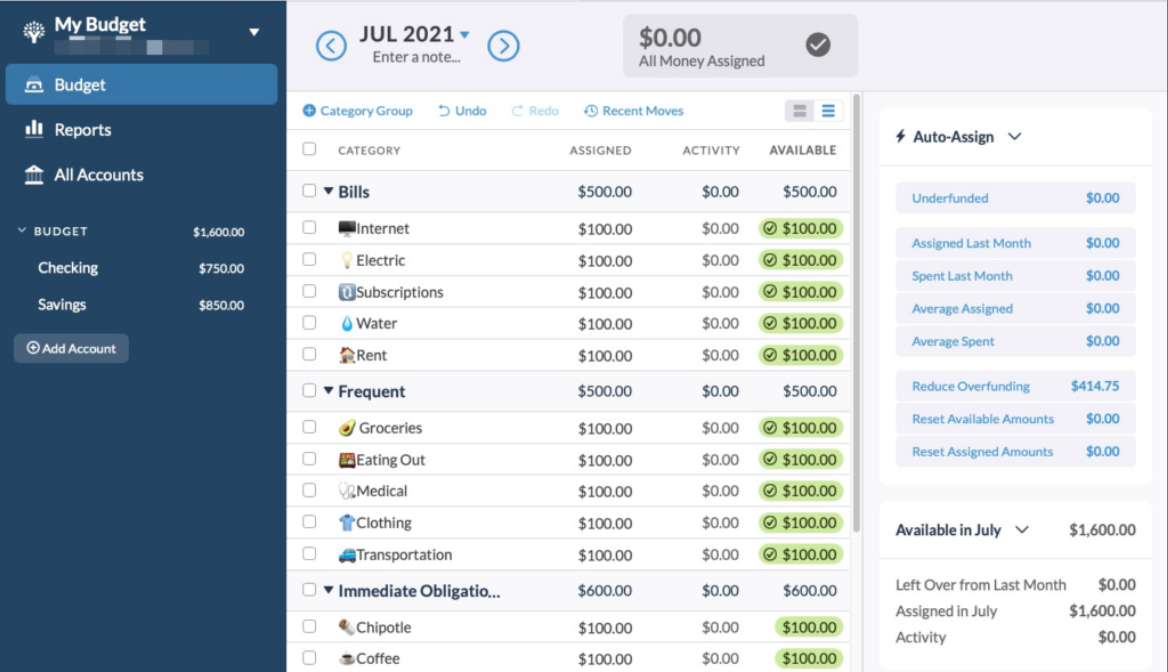
Task: Click the Rent assigned amount
Action: 605,355
